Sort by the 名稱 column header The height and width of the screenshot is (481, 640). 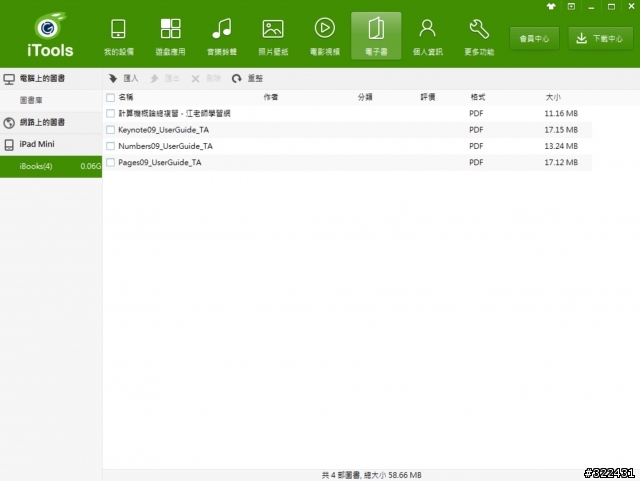pyautogui.click(x=126, y=97)
